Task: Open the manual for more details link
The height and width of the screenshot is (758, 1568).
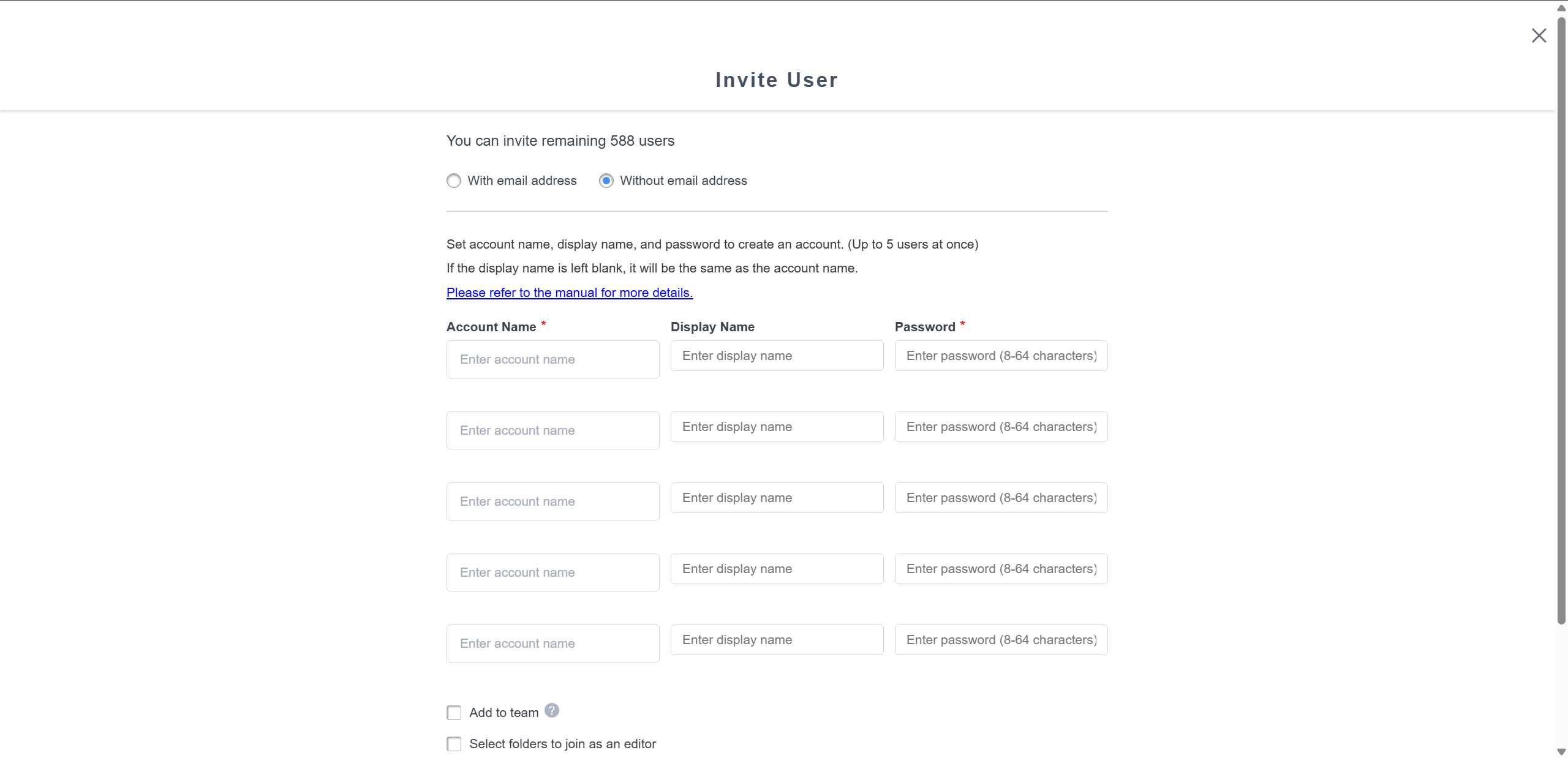Action: (x=570, y=293)
